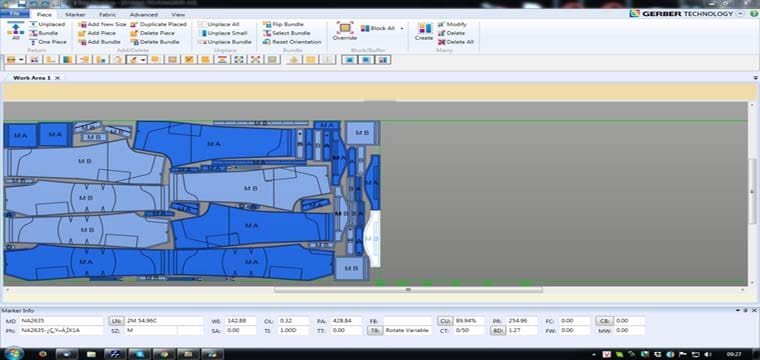
Task: Open the highlighted brush tool's dropdown arrow
Action: coord(143,60)
